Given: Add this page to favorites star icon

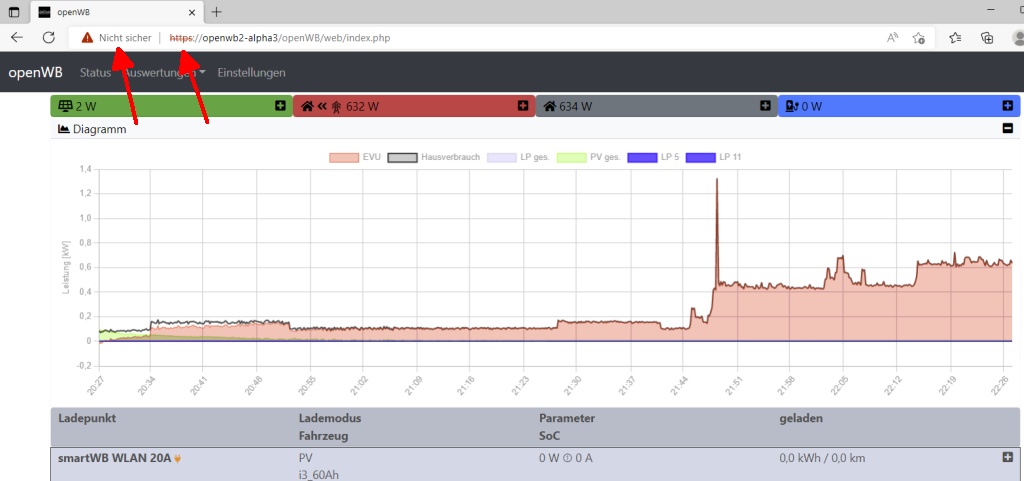Looking at the screenshot, I should (919, 38).
